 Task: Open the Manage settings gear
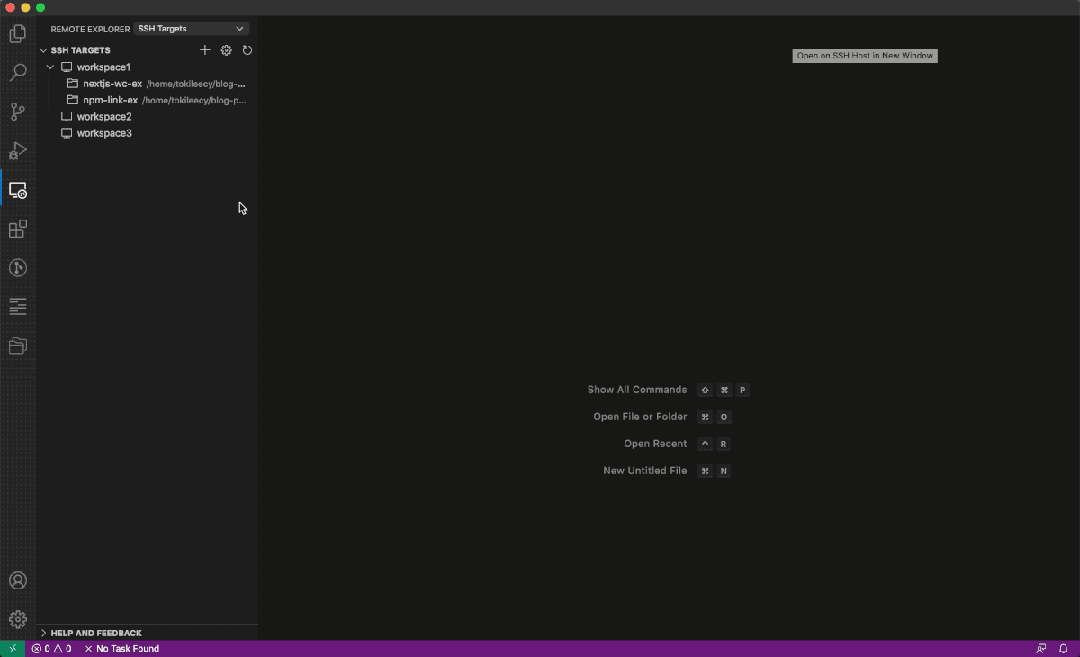(x=17, y=618)
